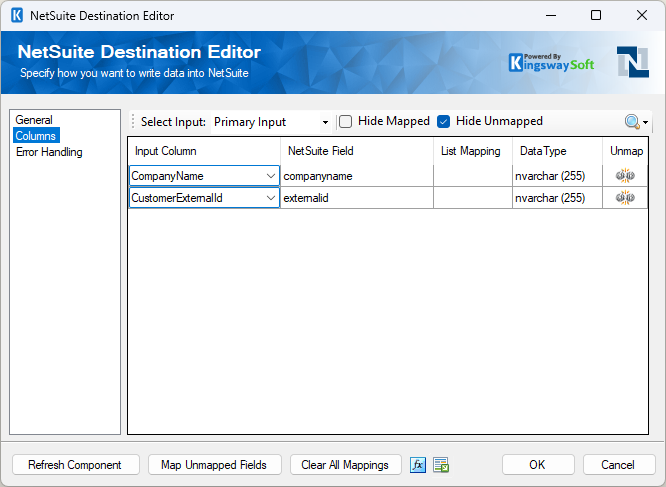Close the NetSuite Destination Editor window
The image size is (666, 487).
[x=642, y=15]
